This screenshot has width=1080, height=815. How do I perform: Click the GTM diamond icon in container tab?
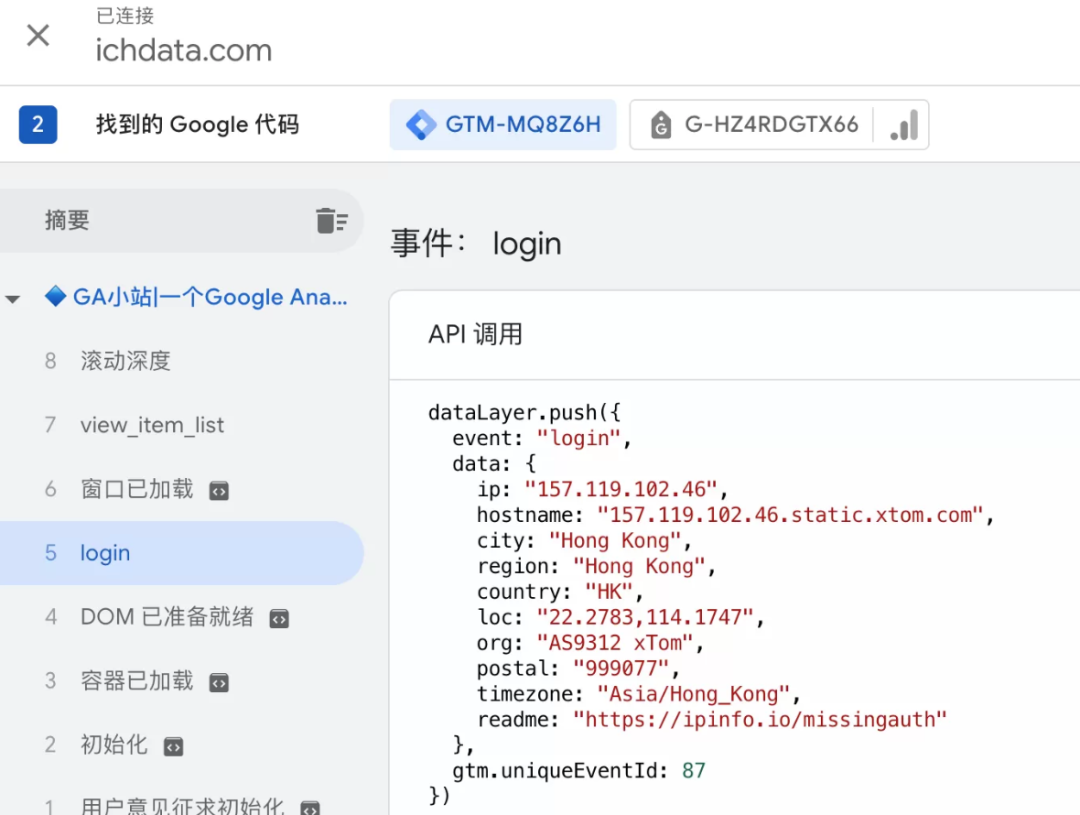421,125
